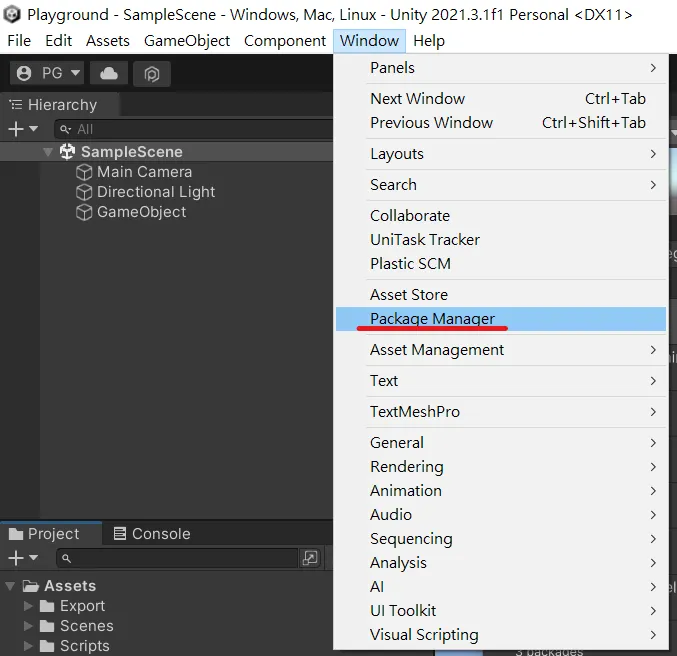677x656 pixels.
Task: Open the Project panel create plus dropdown
Action: click(x=23, y=558)
